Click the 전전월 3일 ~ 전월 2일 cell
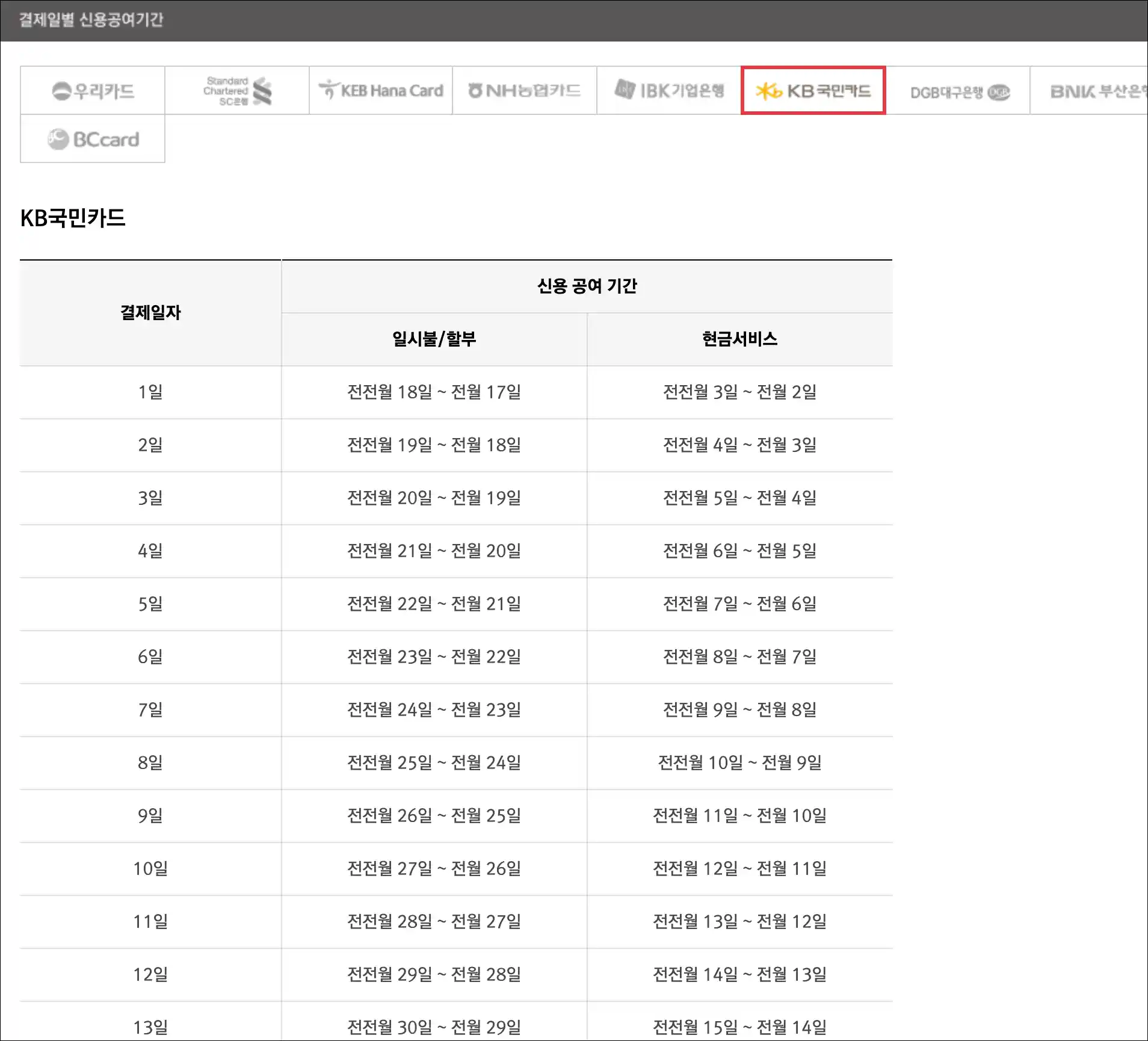Viewport: 1148px width, 1041px height. coord(740,392)
